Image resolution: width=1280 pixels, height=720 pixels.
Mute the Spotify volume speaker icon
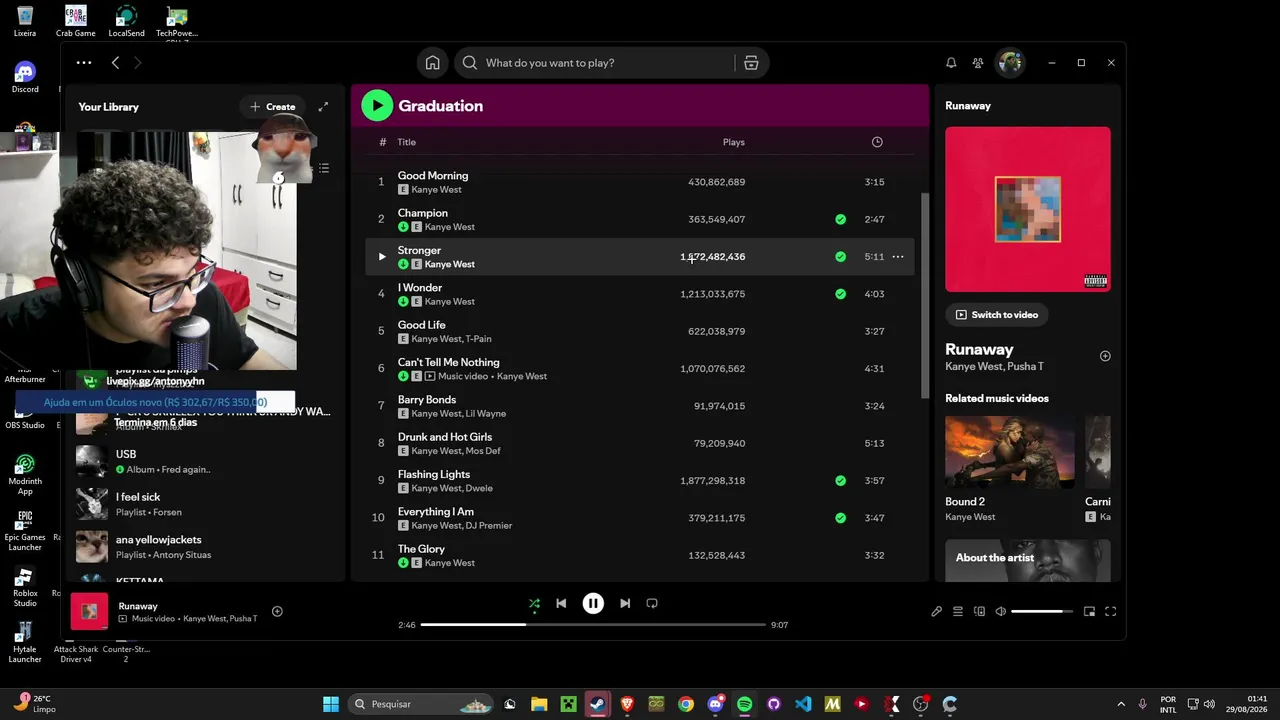[x=1000, y=612]
